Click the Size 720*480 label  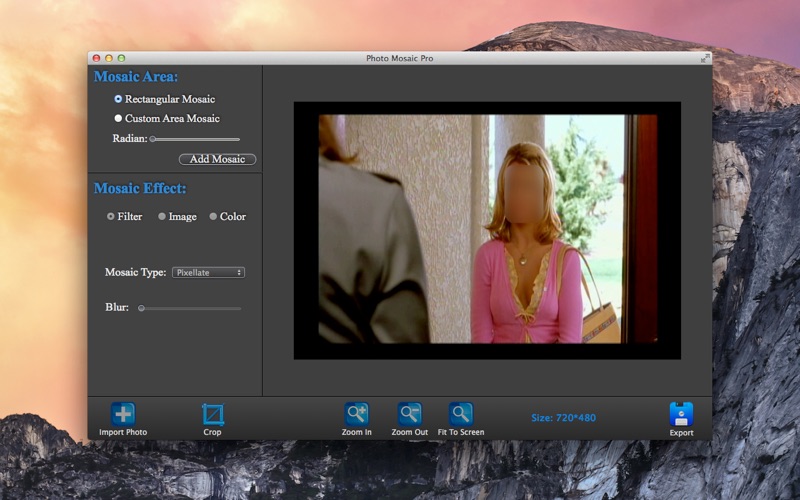tap(562, 418)
